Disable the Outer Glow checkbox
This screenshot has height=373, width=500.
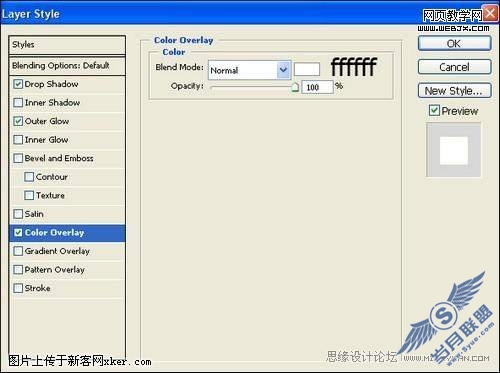(x=18, y=121)
